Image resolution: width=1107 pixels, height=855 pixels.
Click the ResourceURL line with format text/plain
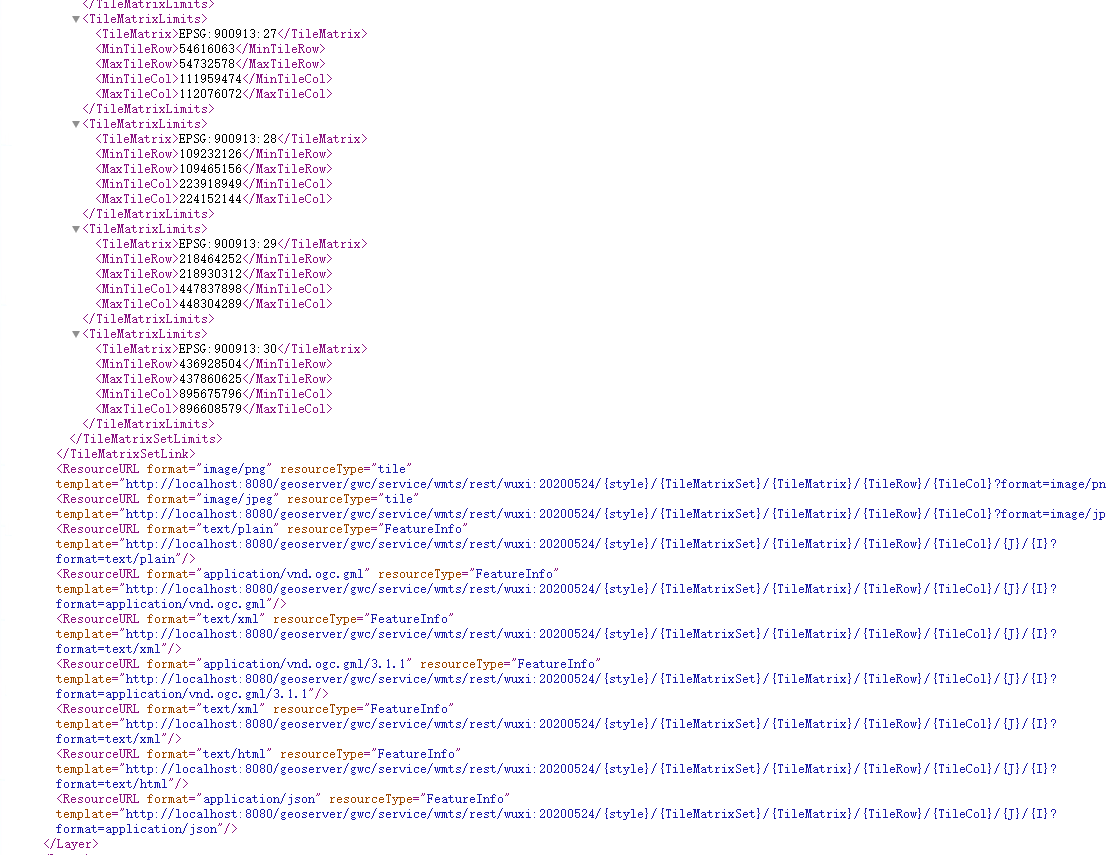[x=262, y=529]
